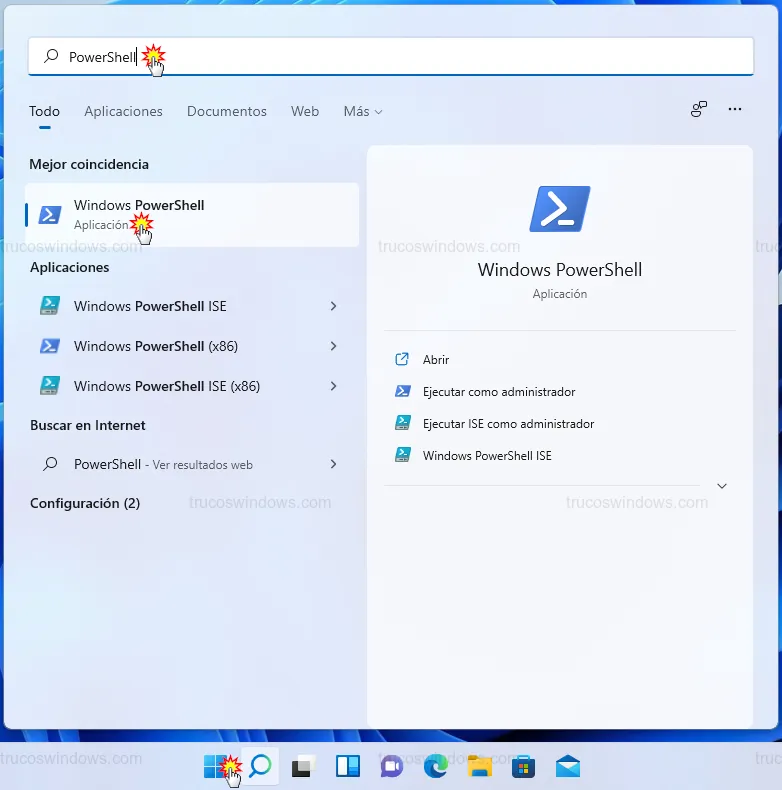Click the Windows Start button in taskbar
Image resolution: width=782 pixels, height=790 pixels.
[x=216, y=767]
